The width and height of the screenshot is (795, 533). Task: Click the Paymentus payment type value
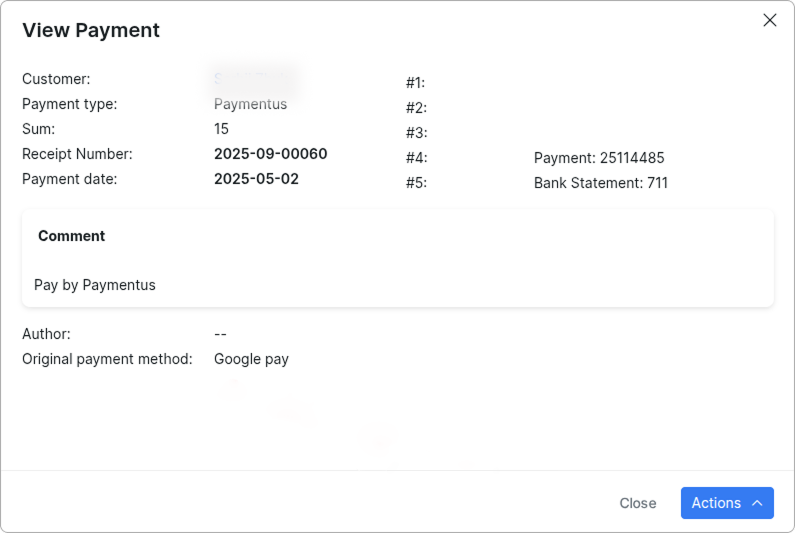coord(250,104)
